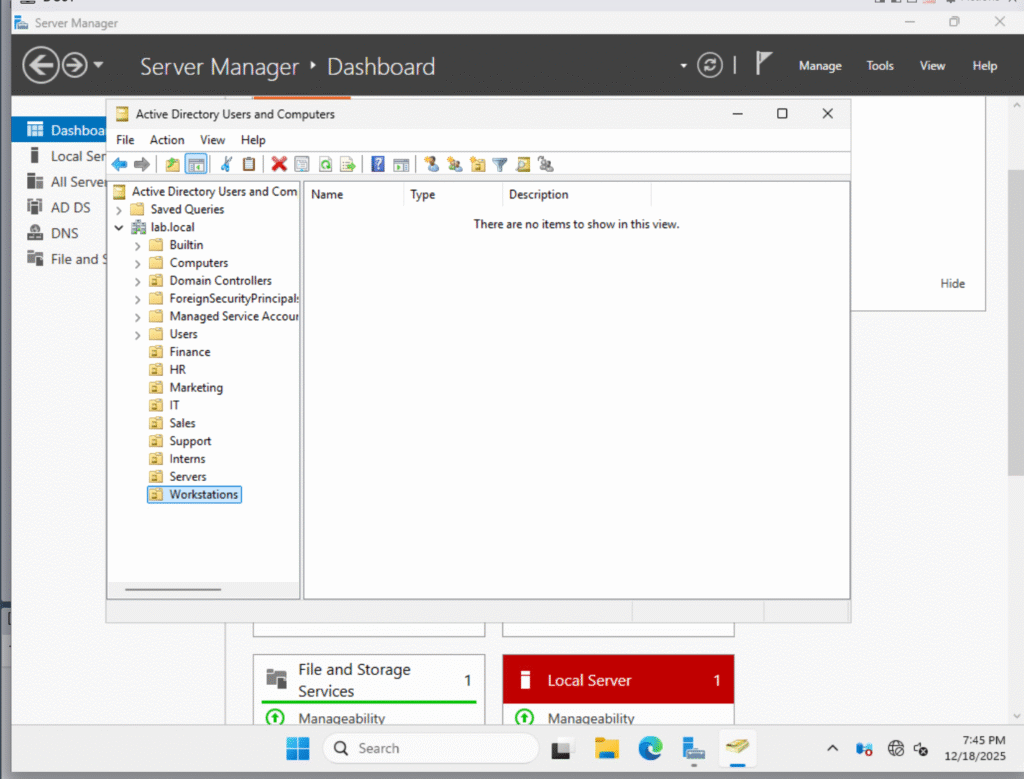Select the Finance organizational unit
Image resolution: width=1024 pixels, height=779 pixels.
(189, 352)
